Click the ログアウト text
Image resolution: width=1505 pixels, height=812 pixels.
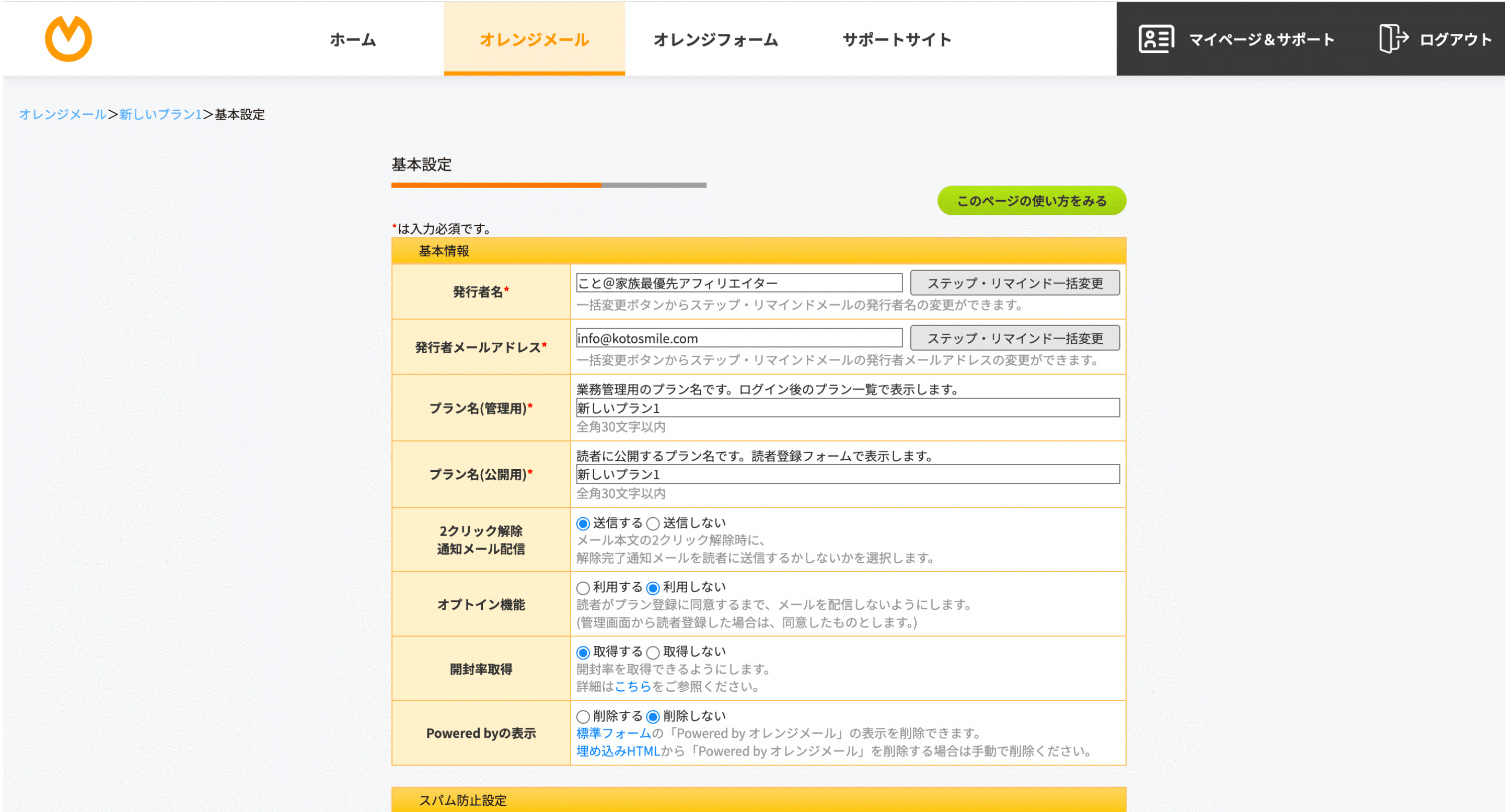pyautogui.click(x=1455, y=39)
